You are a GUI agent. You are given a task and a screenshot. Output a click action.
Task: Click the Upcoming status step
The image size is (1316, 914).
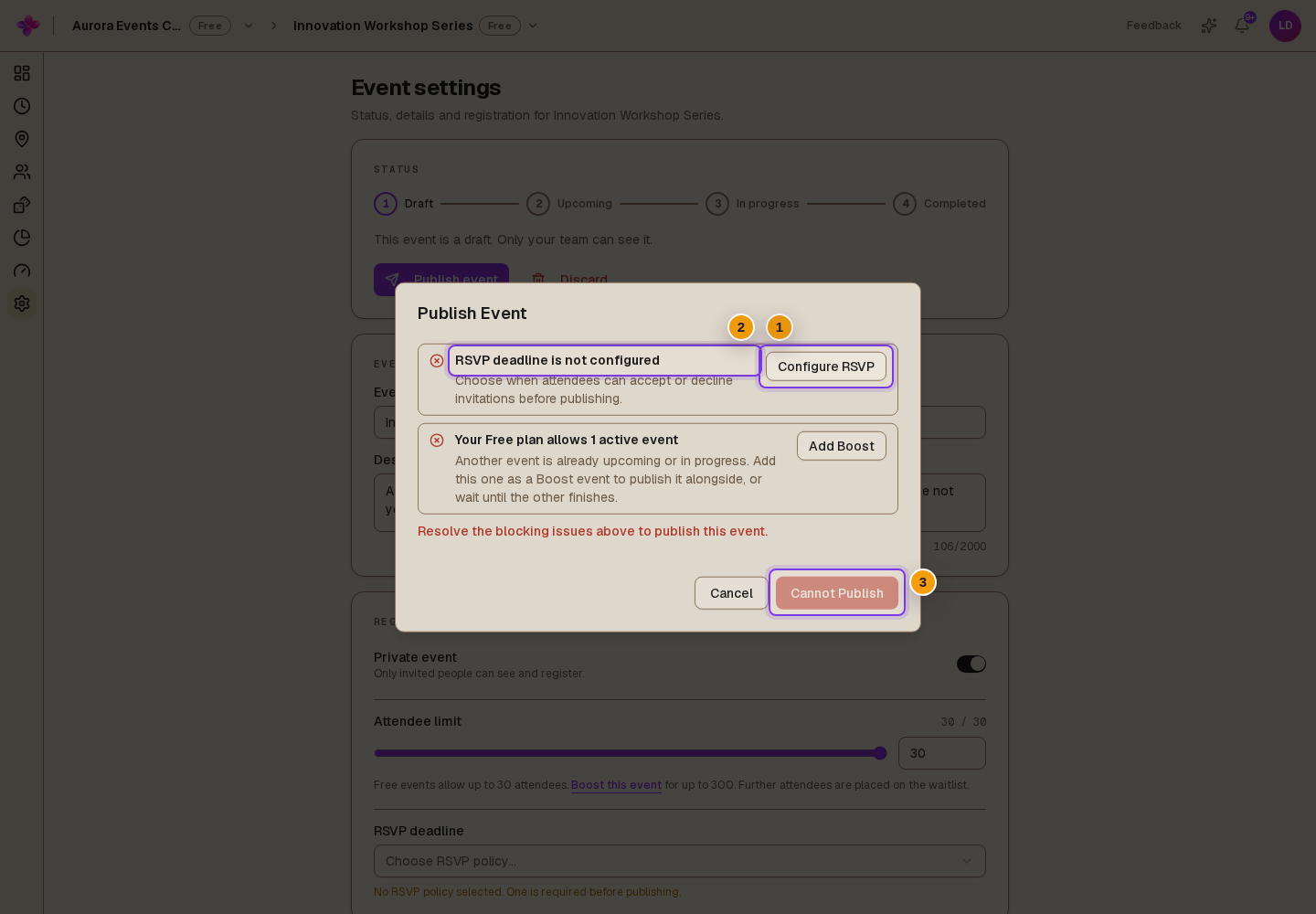pyautogui.click(x=569, y=204)
